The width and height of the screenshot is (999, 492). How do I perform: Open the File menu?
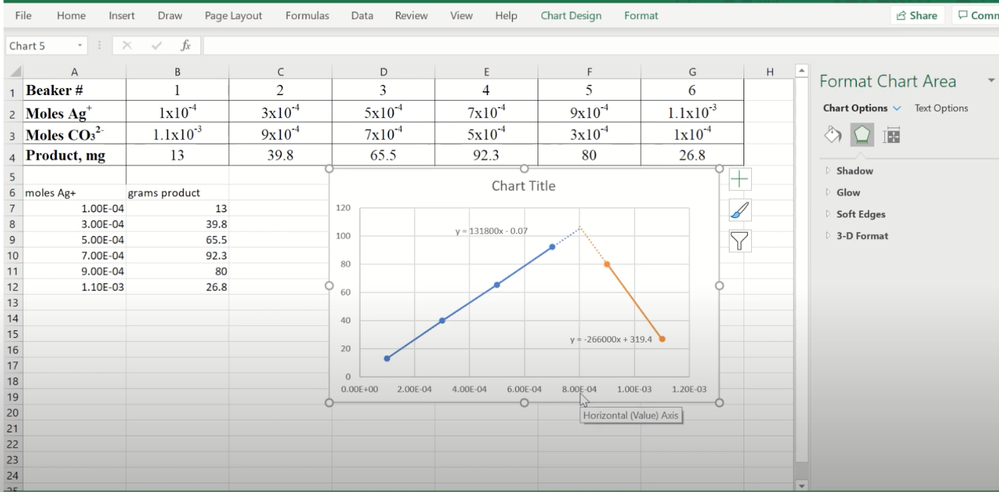(x=23, y=16)
